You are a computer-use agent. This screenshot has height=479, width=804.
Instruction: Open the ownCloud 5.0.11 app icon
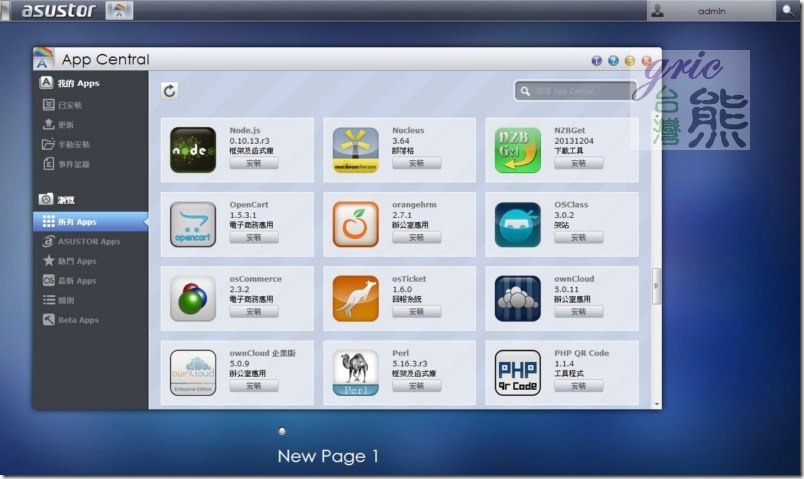point(517,298)
